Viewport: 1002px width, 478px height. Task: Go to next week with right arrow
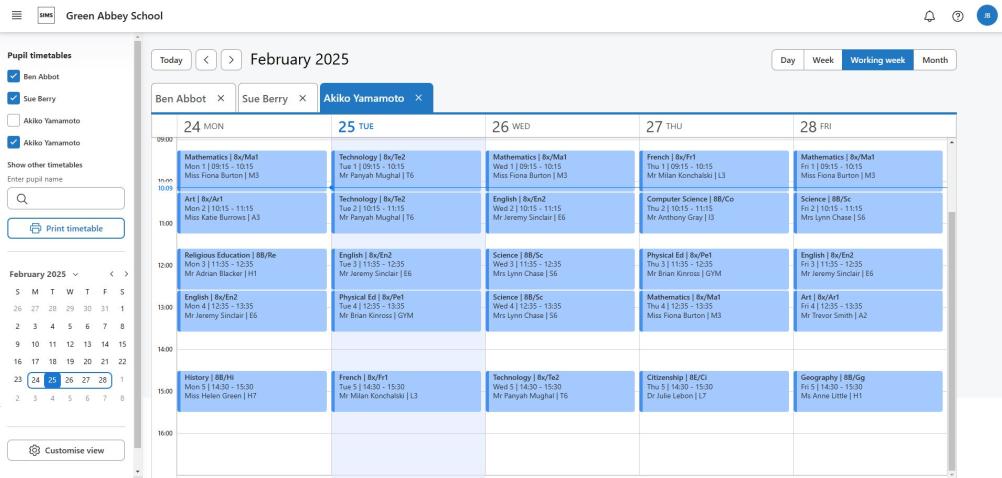tap(231, 60)
